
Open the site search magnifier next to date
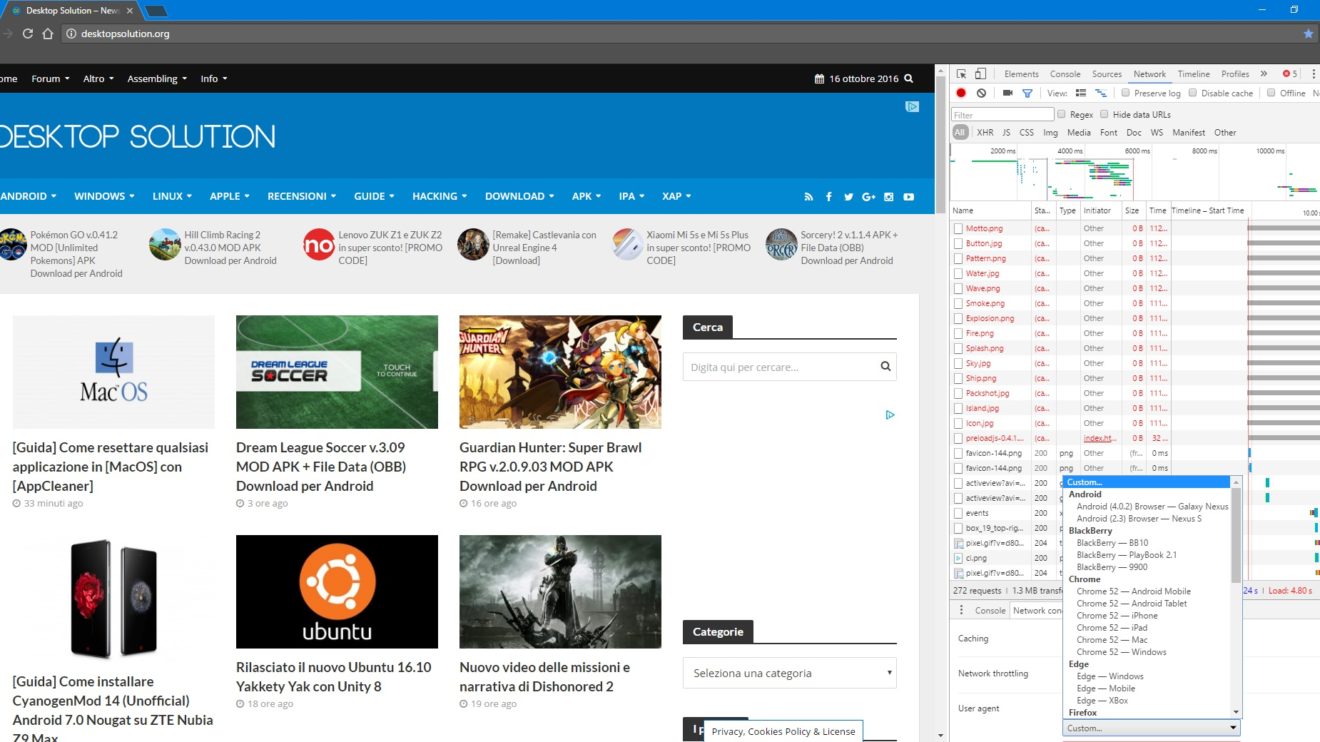(908, 79)
